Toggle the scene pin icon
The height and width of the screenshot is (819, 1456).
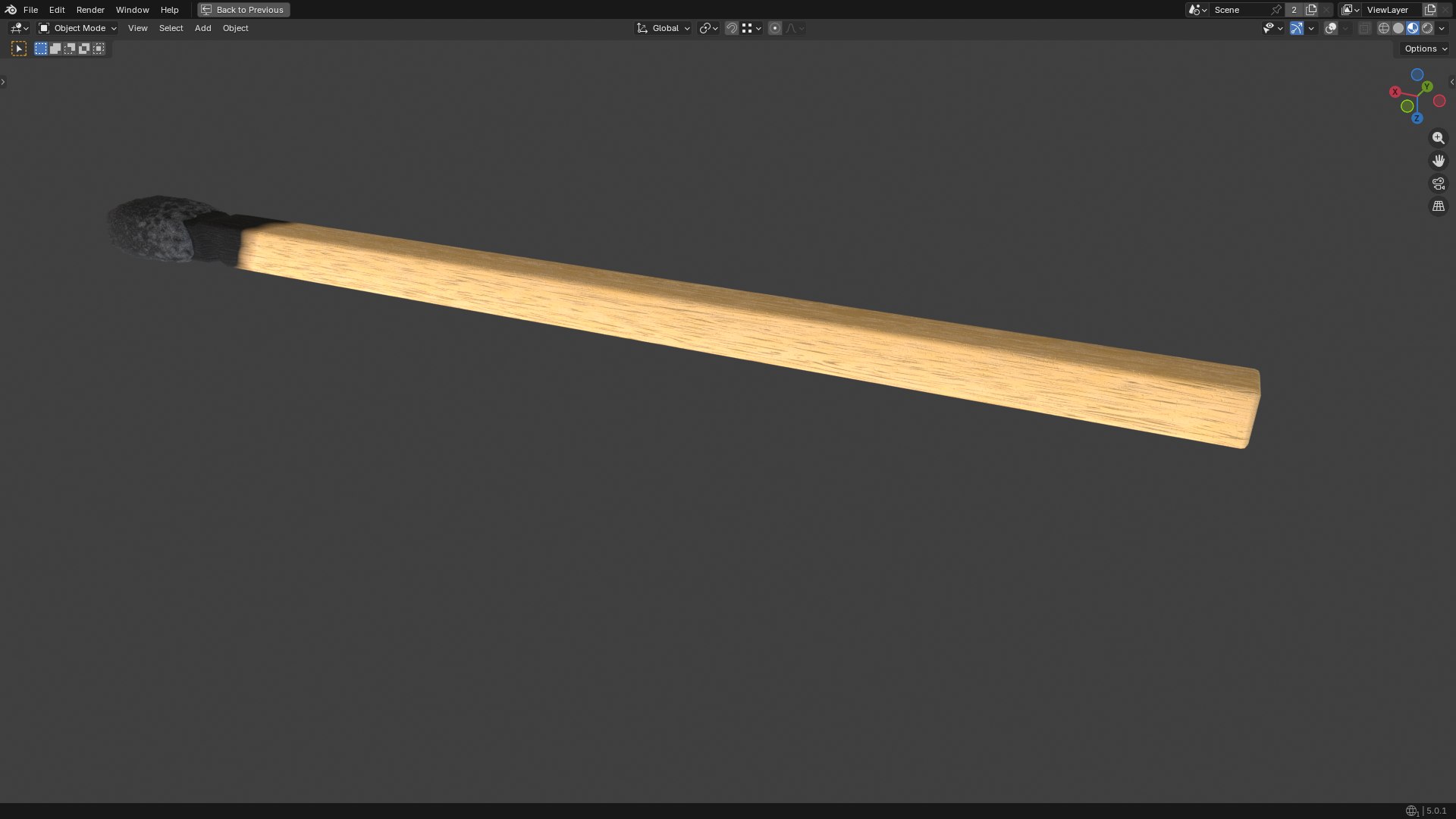(x=1277, y=10)
